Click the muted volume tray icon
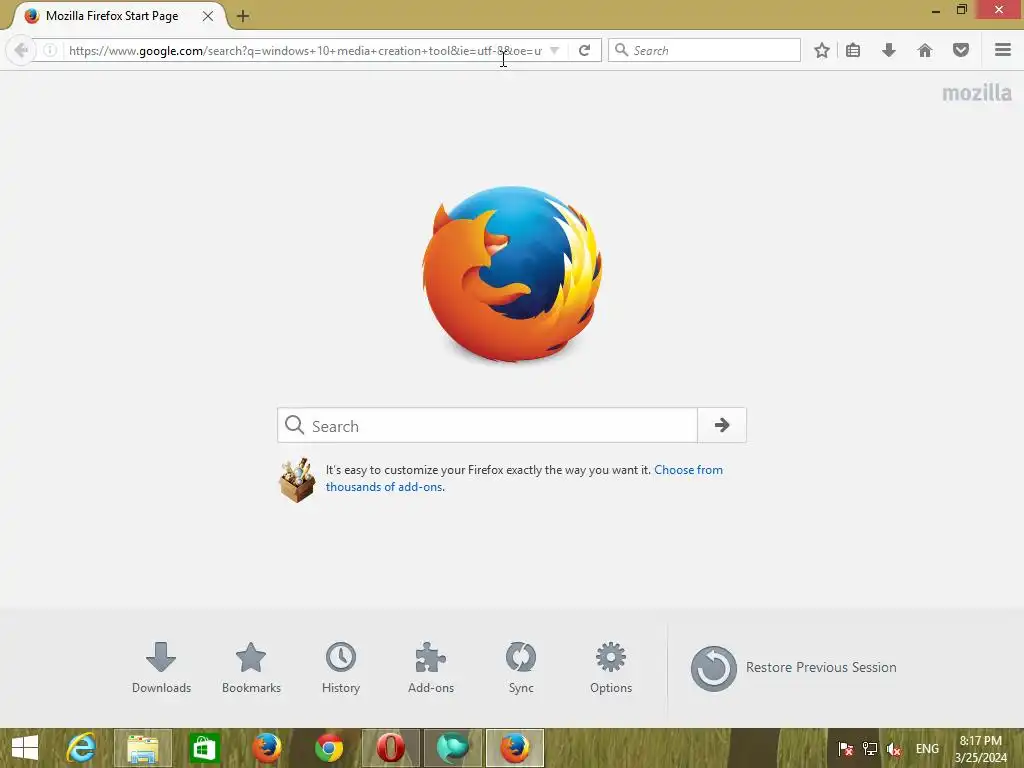This screenshot has height=768, width=1024. tap(894, 748)
